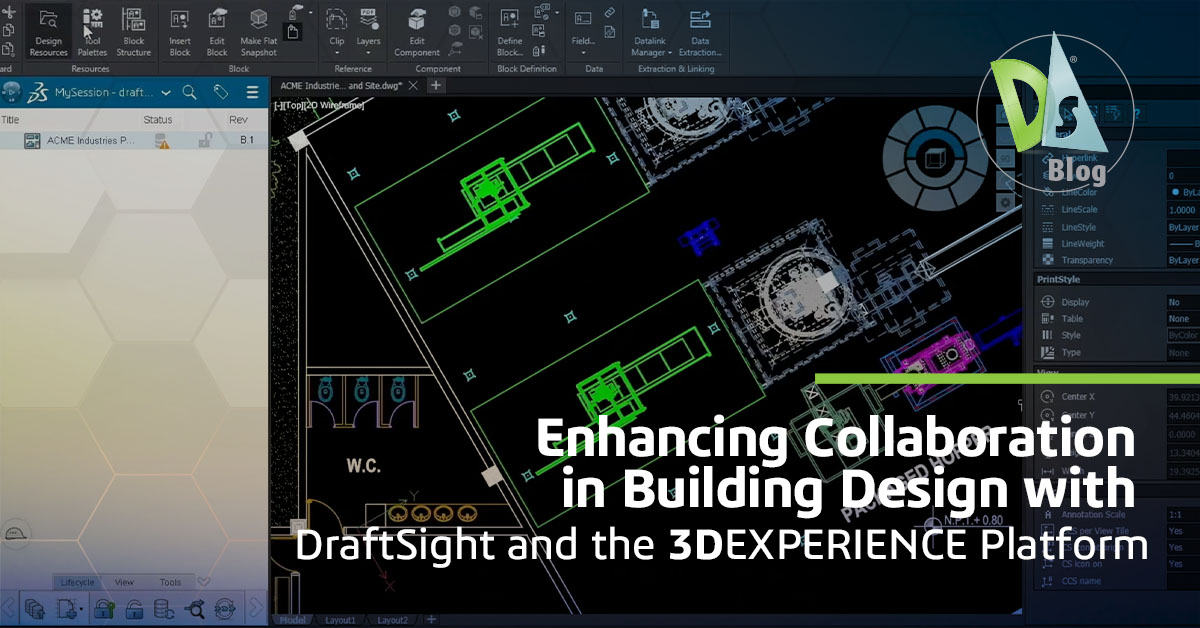The height and width of the screenshot is (628, 1200).
Task: Switch to the Layout2 tab
Action: point(393,620)
